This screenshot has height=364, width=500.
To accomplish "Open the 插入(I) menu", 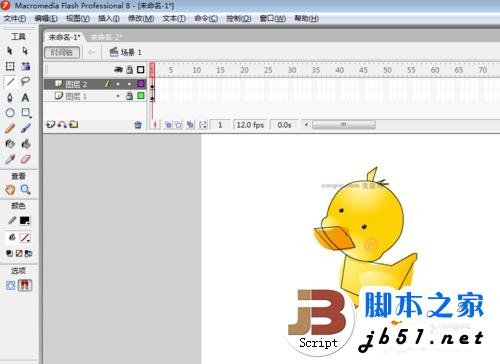I will pyautogui.click(x=109, y=18).
